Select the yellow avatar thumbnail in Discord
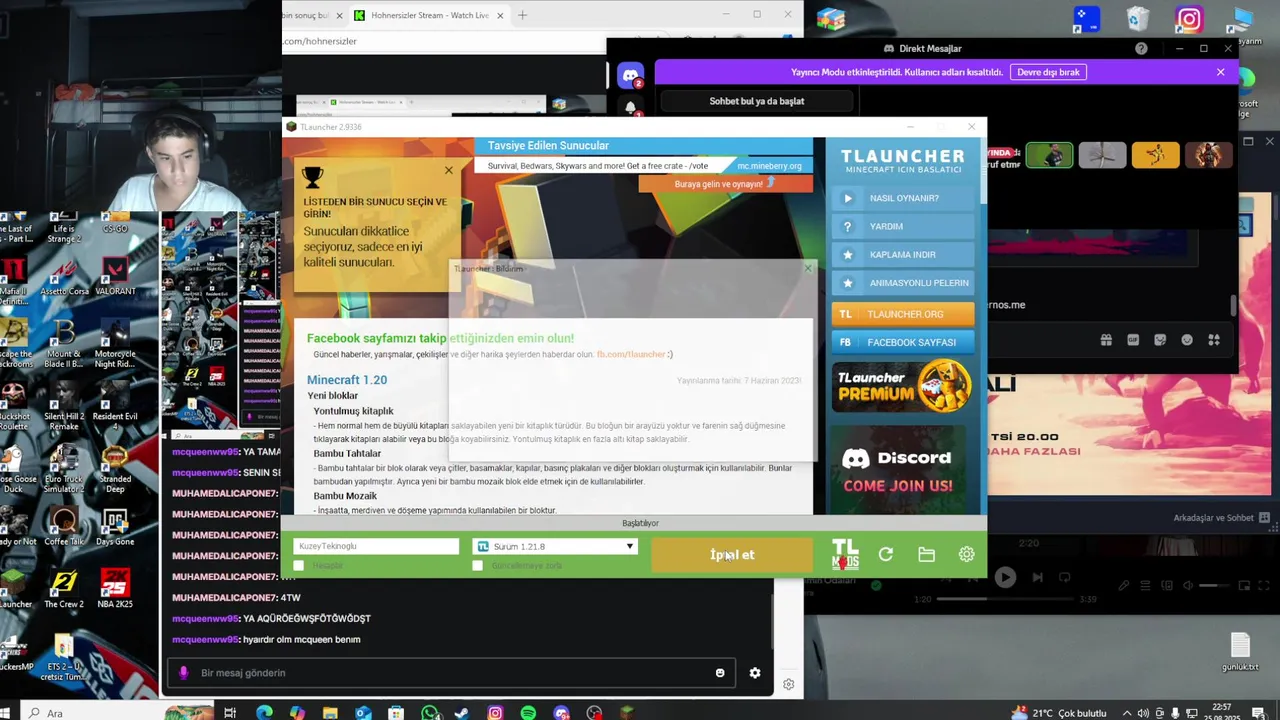This screenshot has width=1280, height=720. click(1155, 155)
